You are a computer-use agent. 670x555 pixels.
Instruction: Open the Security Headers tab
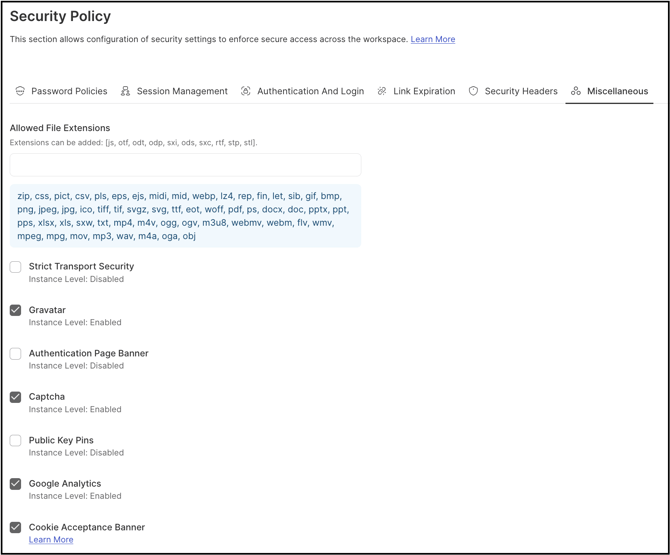(513, 91)
